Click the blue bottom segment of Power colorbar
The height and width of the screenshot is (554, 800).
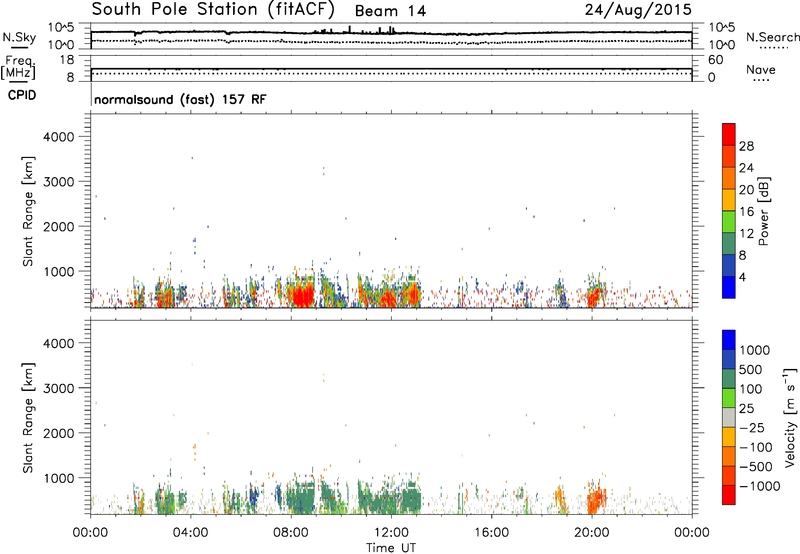pyautogui.click(x=729, y=287)
